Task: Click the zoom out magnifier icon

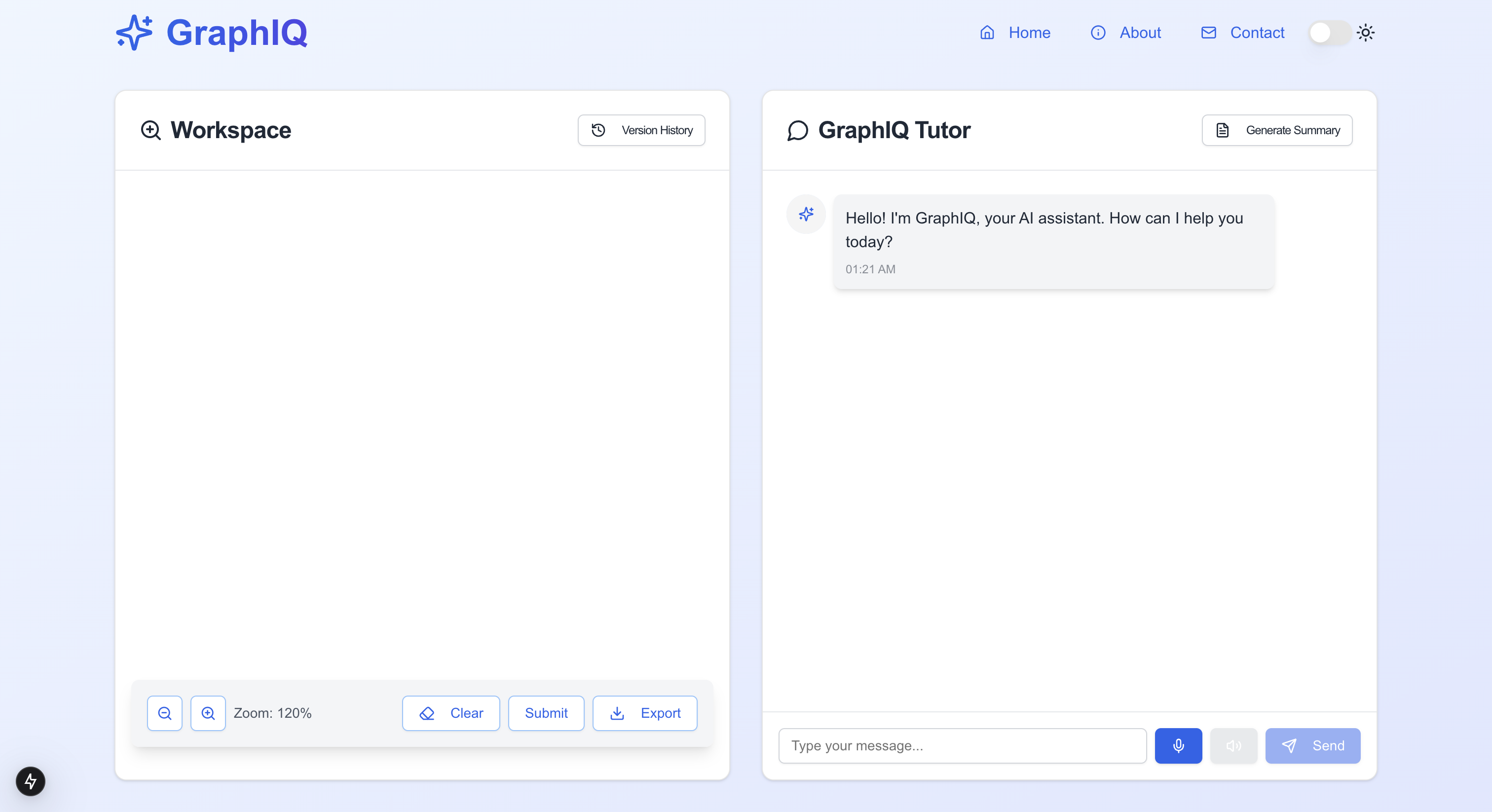Action: pos(164,713)
